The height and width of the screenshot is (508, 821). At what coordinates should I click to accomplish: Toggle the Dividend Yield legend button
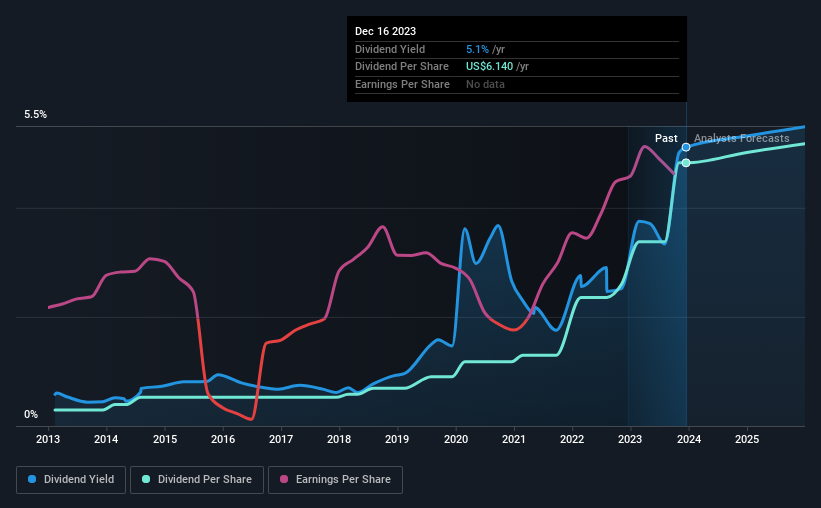[71, 480]
